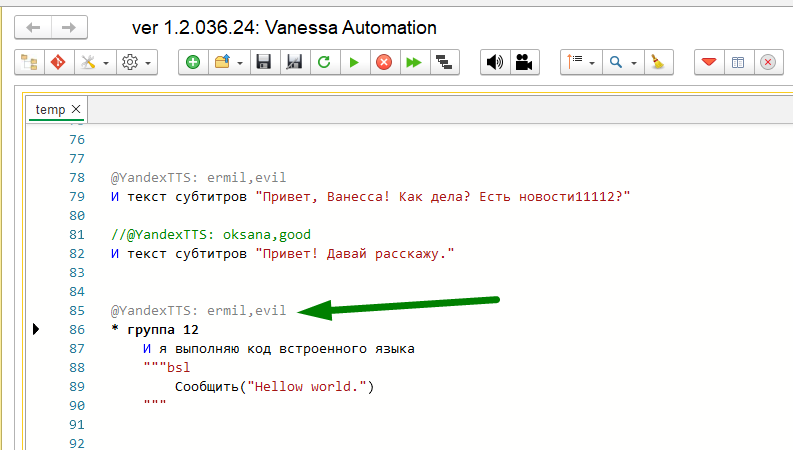Switch to the temp tab
This screenshot has width=793, height=450.
pos(50,109)
